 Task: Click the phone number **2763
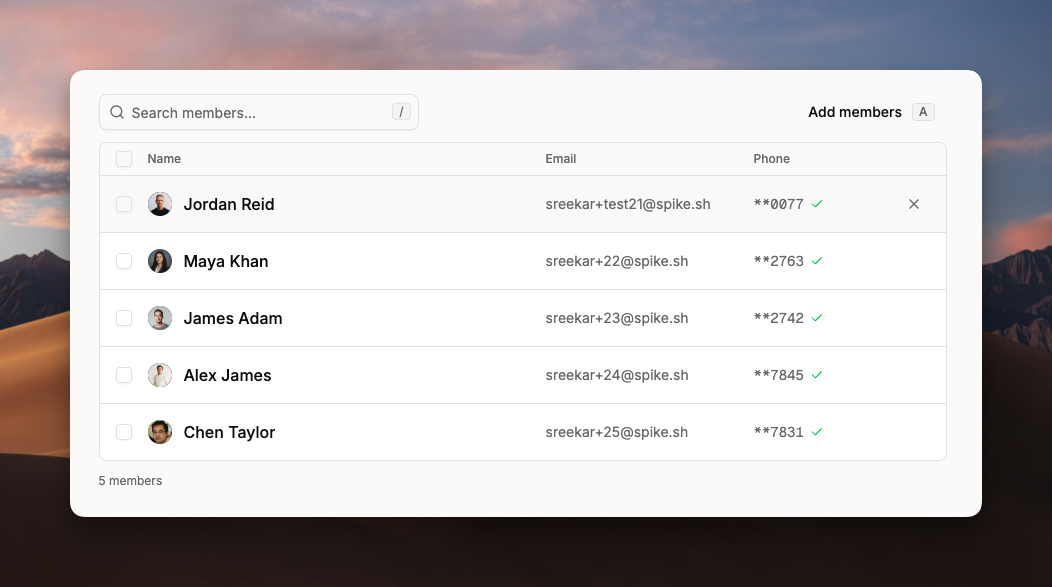pos(778,261)
